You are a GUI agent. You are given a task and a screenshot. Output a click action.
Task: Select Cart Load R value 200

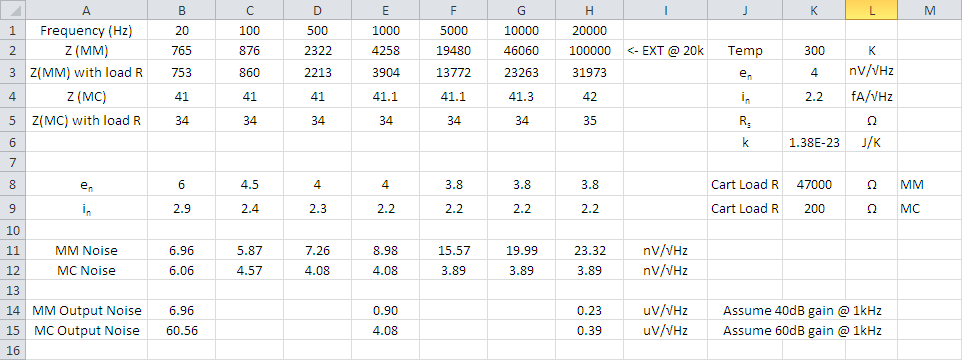[x=814, y=209]
